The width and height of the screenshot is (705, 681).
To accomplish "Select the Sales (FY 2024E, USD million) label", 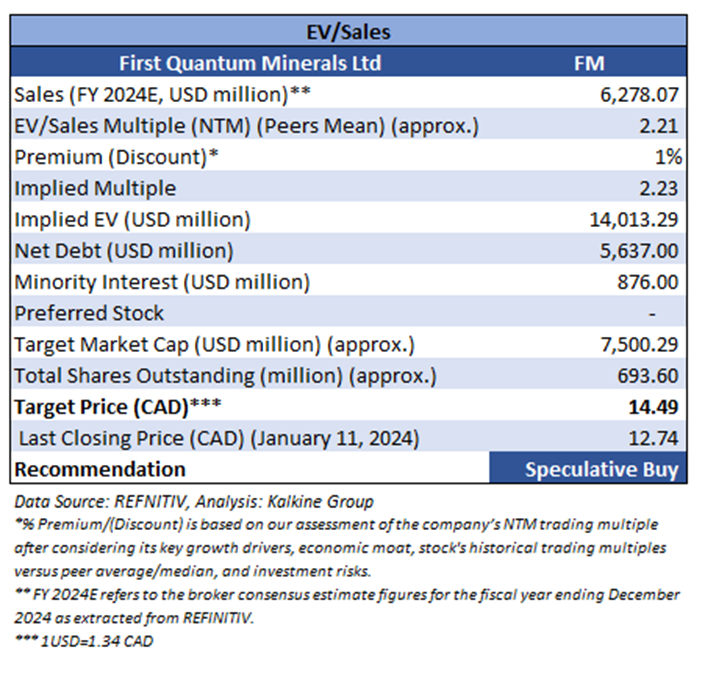I will (162, 95).
